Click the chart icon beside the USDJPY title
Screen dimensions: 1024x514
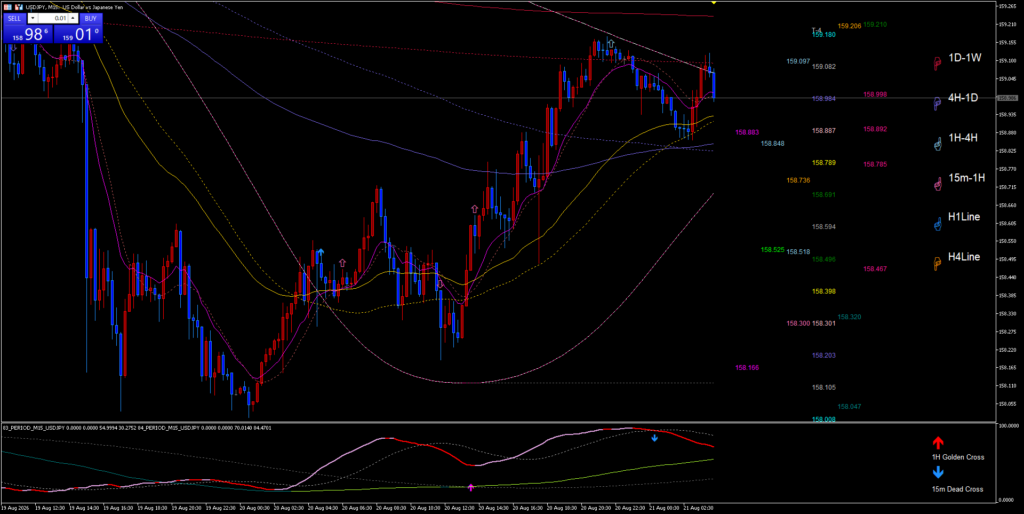tap(19, 7)
